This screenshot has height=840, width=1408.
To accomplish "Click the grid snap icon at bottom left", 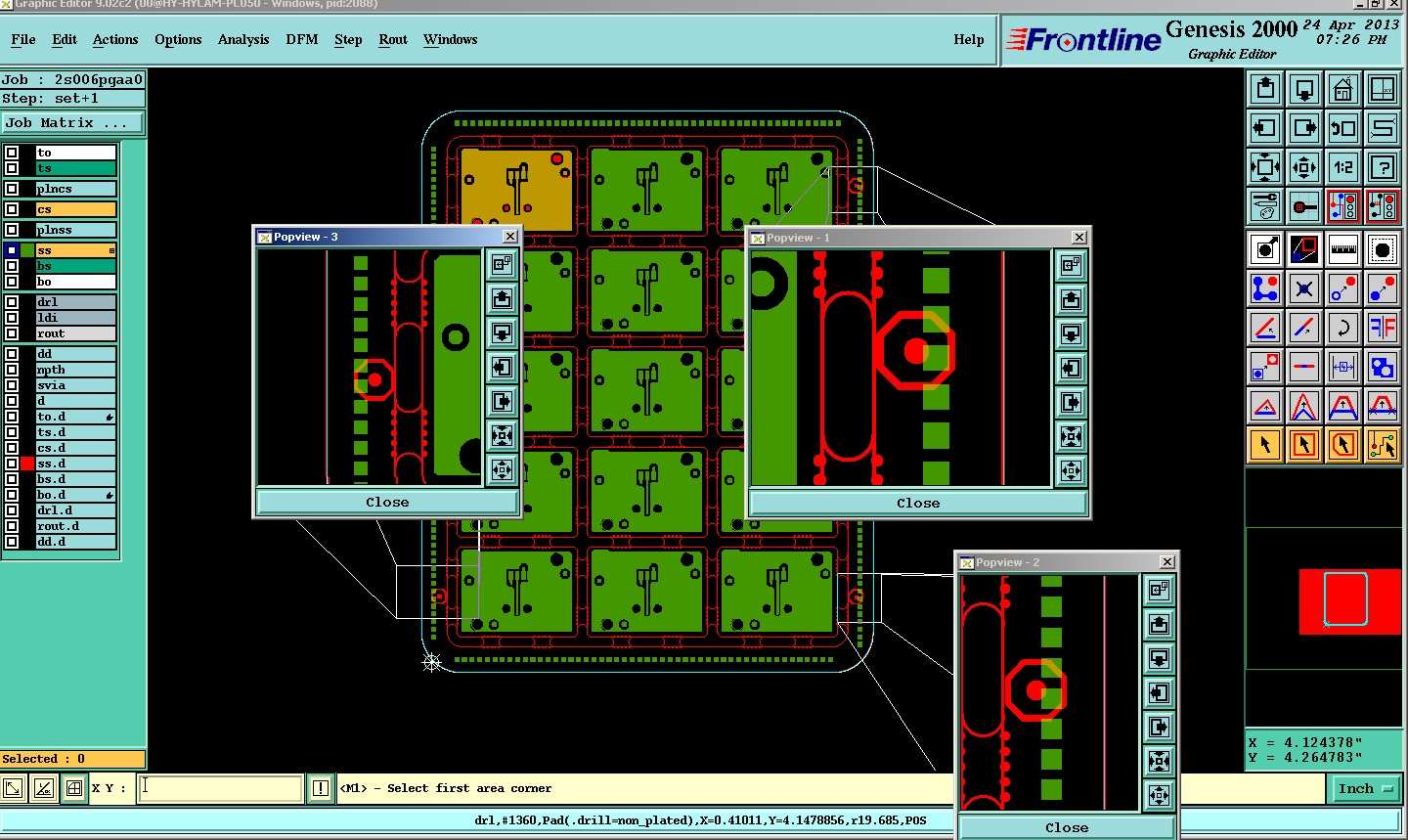I will [74, 788].
